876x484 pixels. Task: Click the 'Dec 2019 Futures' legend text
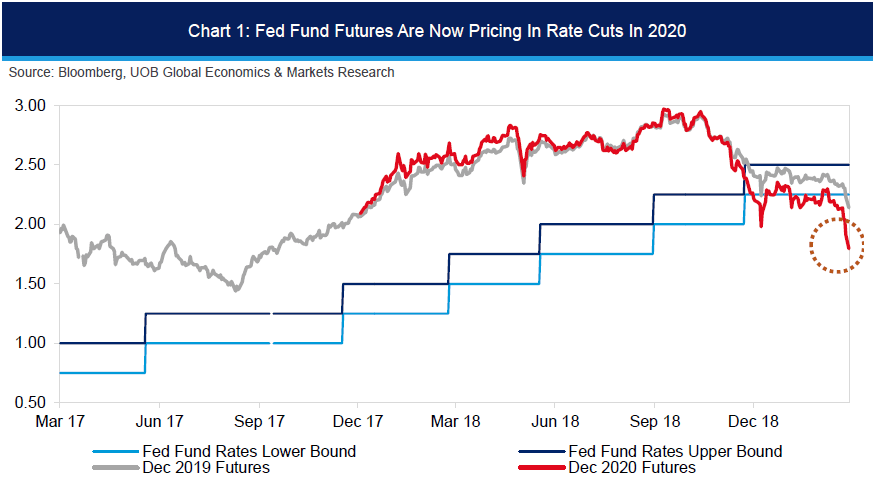click(x=206, y=467)
